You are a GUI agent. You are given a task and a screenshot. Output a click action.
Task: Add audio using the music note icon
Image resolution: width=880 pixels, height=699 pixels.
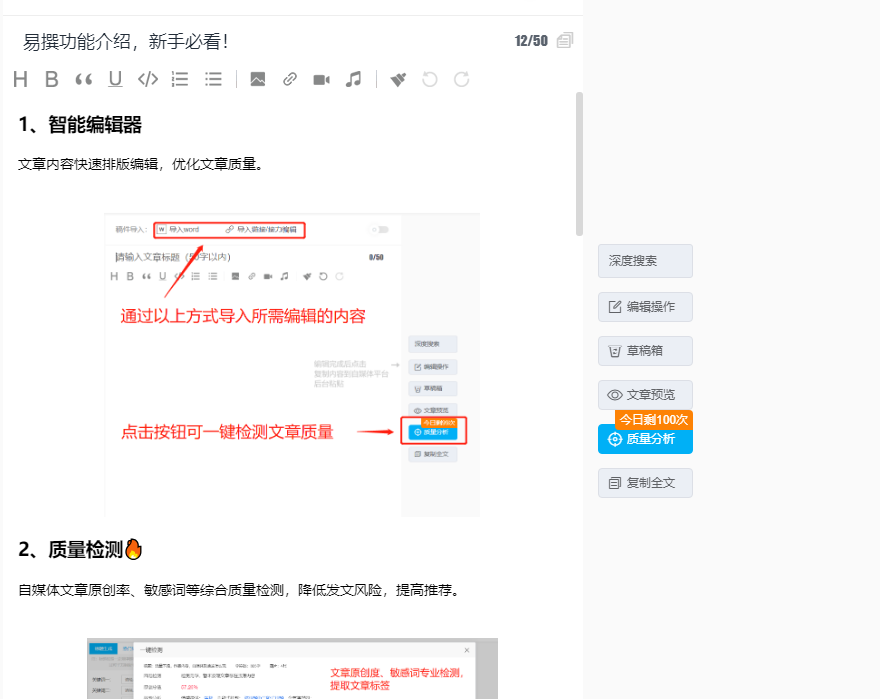point(353,79)
